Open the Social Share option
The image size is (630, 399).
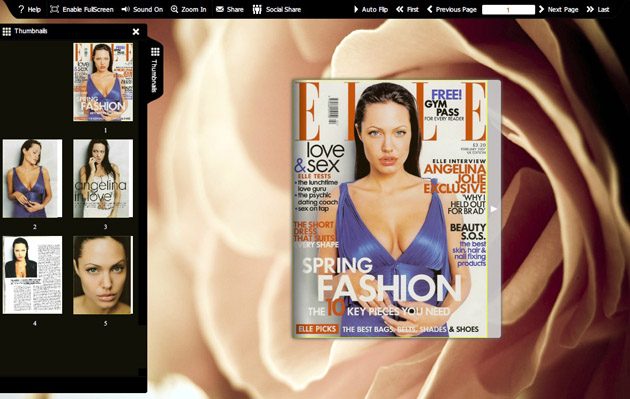(277, 9)
